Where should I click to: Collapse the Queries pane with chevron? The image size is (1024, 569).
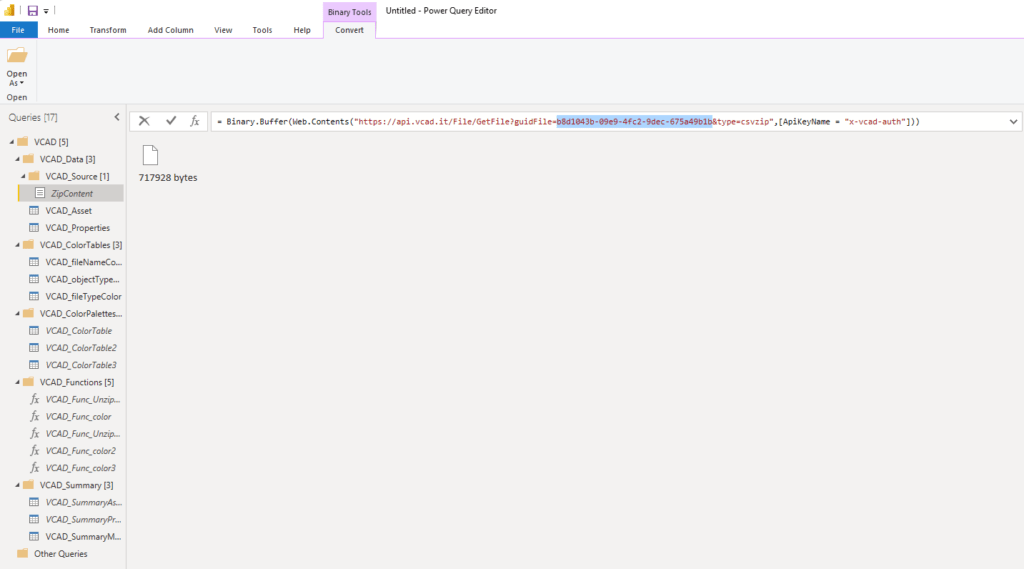pos(116,117)
